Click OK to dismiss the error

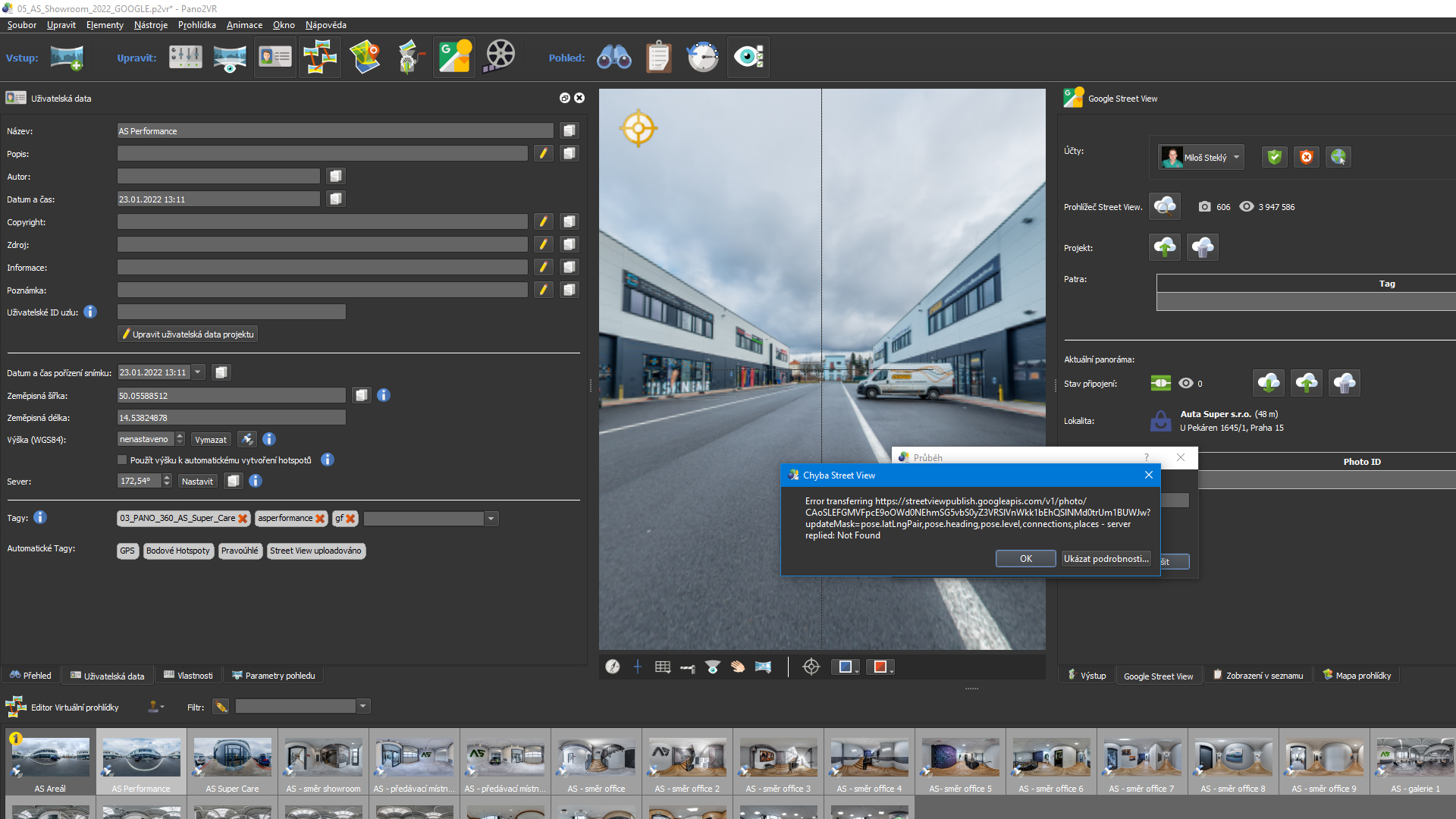(1025, 558)
